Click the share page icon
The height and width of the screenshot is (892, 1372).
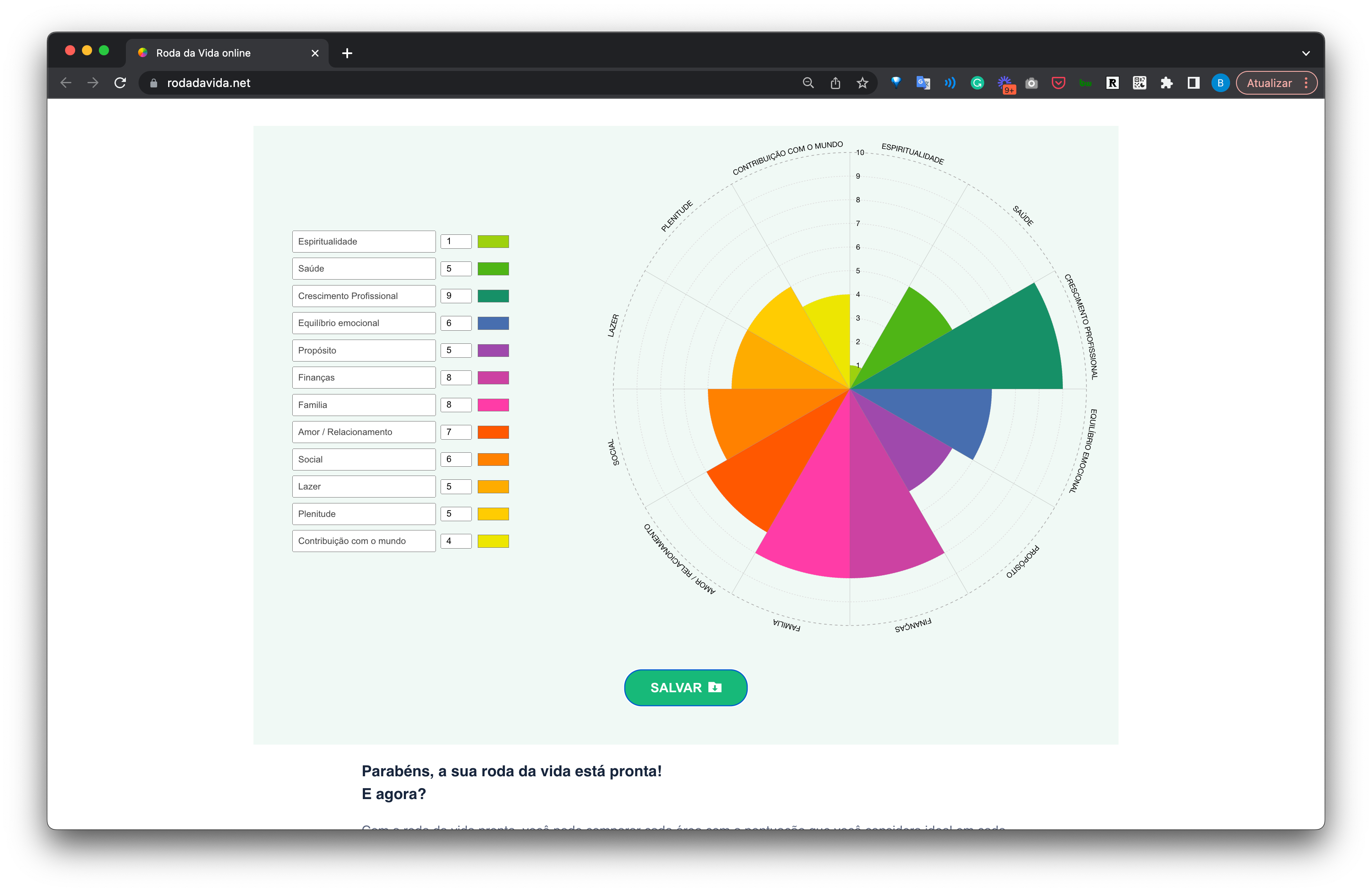(835, 83)
